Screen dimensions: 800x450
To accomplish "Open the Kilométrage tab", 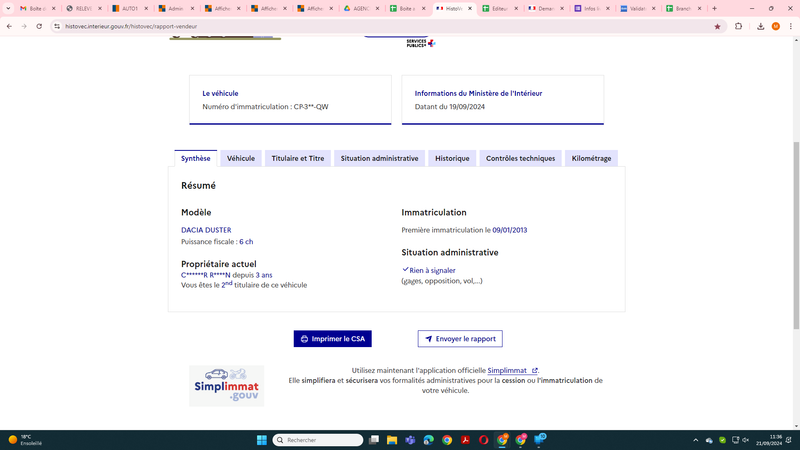I will pos(591,158).
